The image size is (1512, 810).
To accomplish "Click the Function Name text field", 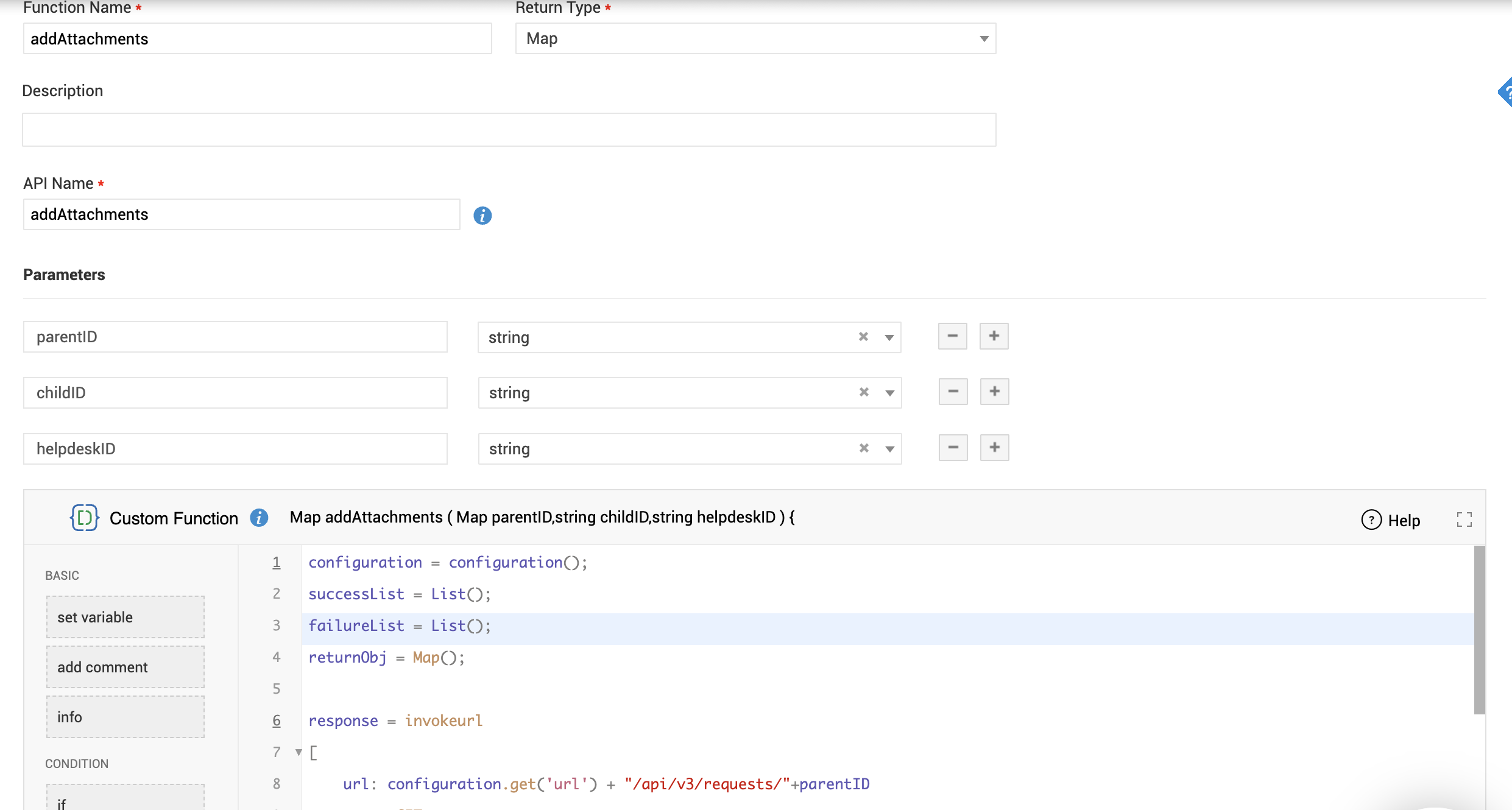I will pos(257,39).
